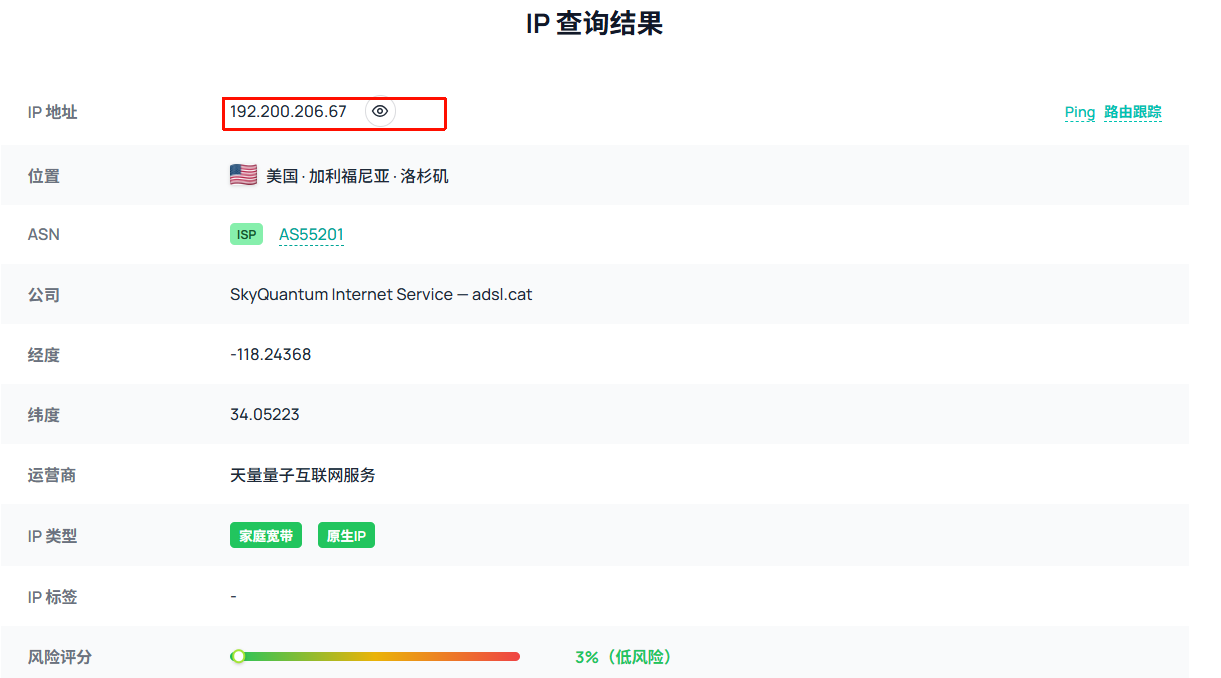Click the latitude value 34.05223
This screenshot has width=1221, height=678.
265,415
